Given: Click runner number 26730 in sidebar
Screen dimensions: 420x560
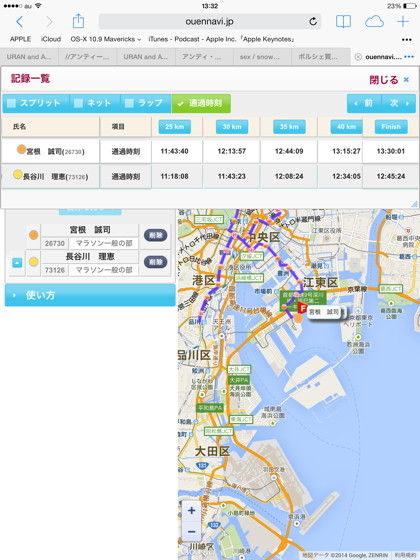Looking at the screenshot, I should pos(55,244).
